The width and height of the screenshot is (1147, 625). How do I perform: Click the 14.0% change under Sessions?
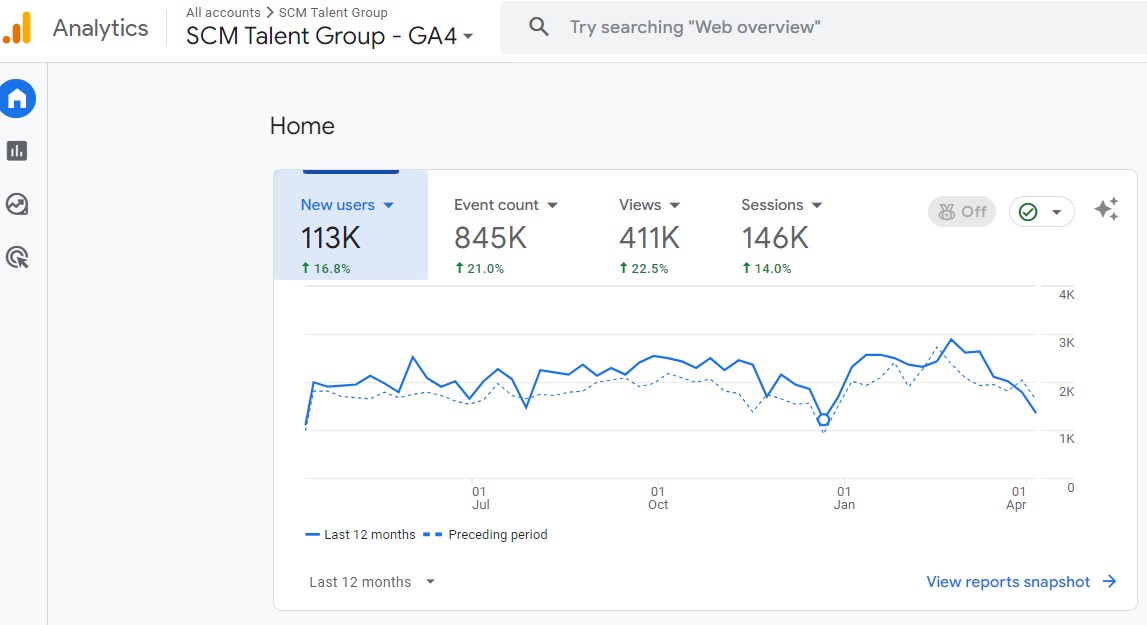[767, 269]
